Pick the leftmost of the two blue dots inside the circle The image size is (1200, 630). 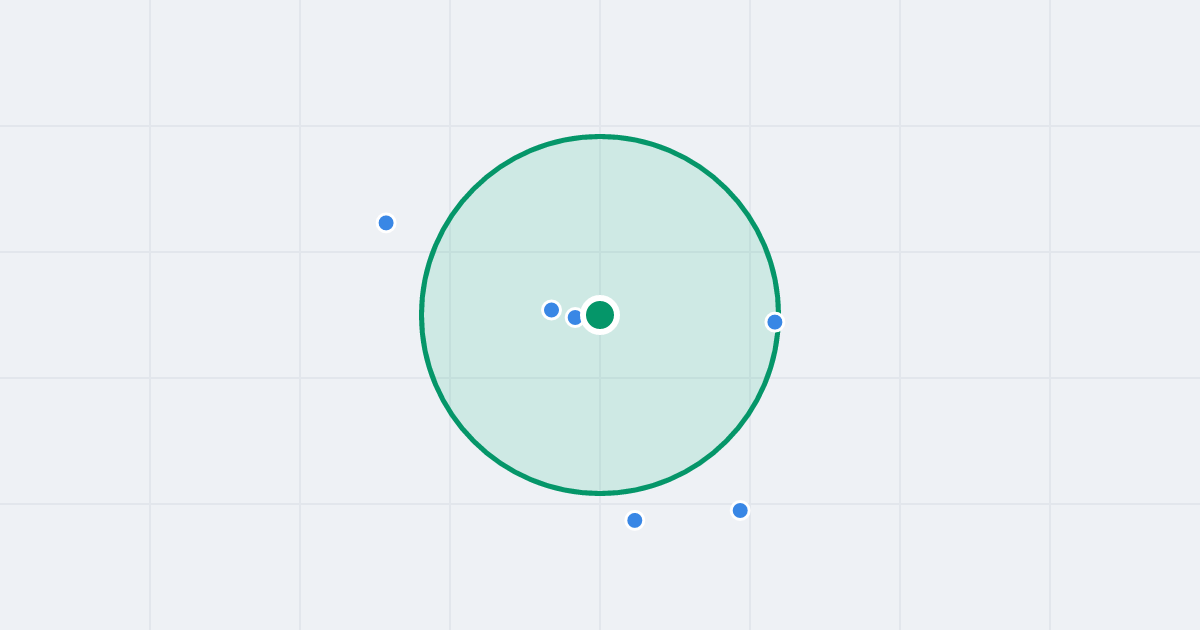click(x=551, y=310)
